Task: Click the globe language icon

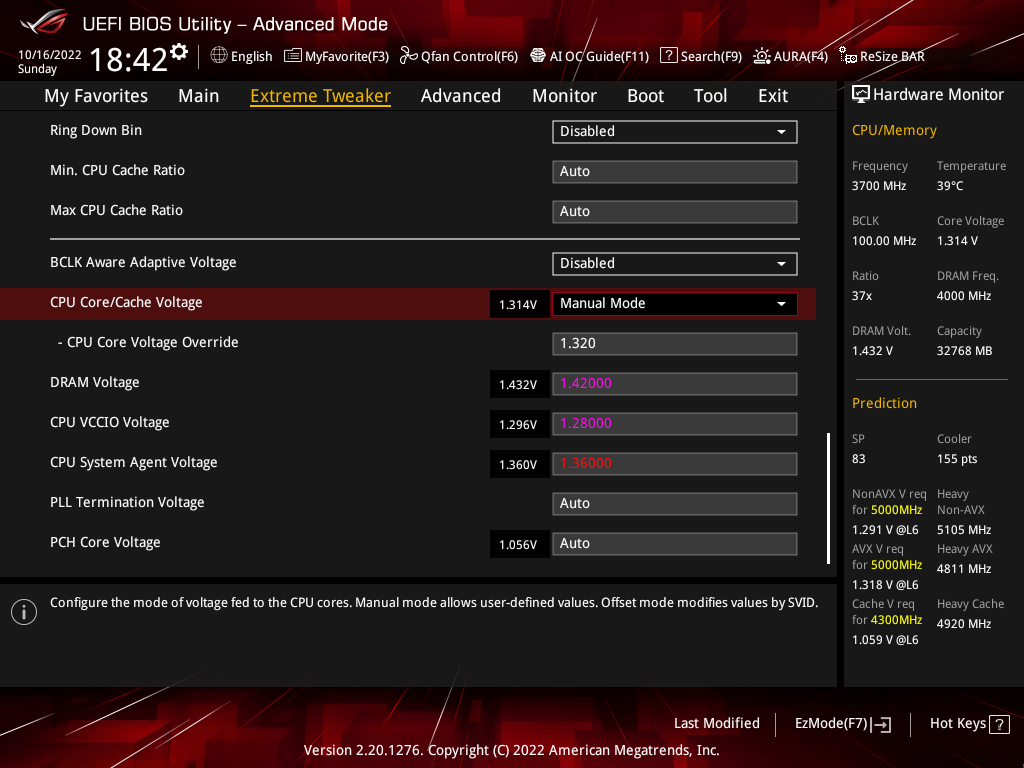Action: [219, 56]
